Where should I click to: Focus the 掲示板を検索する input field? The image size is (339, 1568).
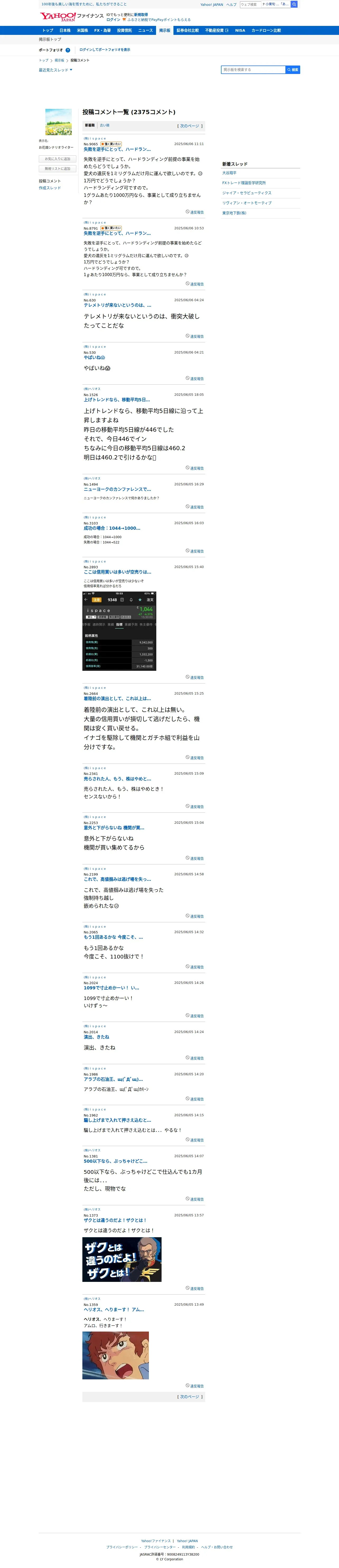pos(253,70)
